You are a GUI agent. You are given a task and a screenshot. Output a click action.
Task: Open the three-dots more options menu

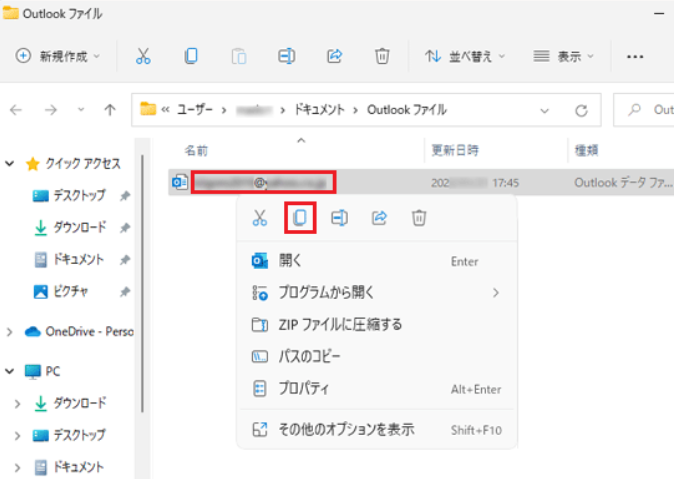pyautogui.click(x=635, y=56)
